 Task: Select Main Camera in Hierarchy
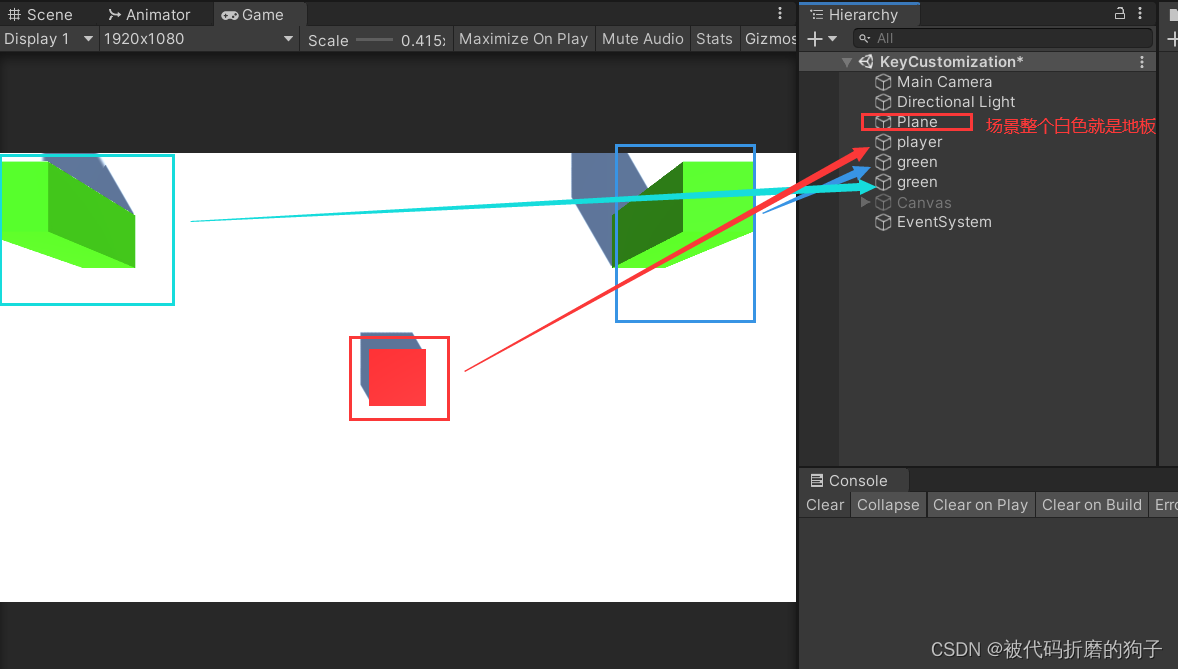[944, 82]
